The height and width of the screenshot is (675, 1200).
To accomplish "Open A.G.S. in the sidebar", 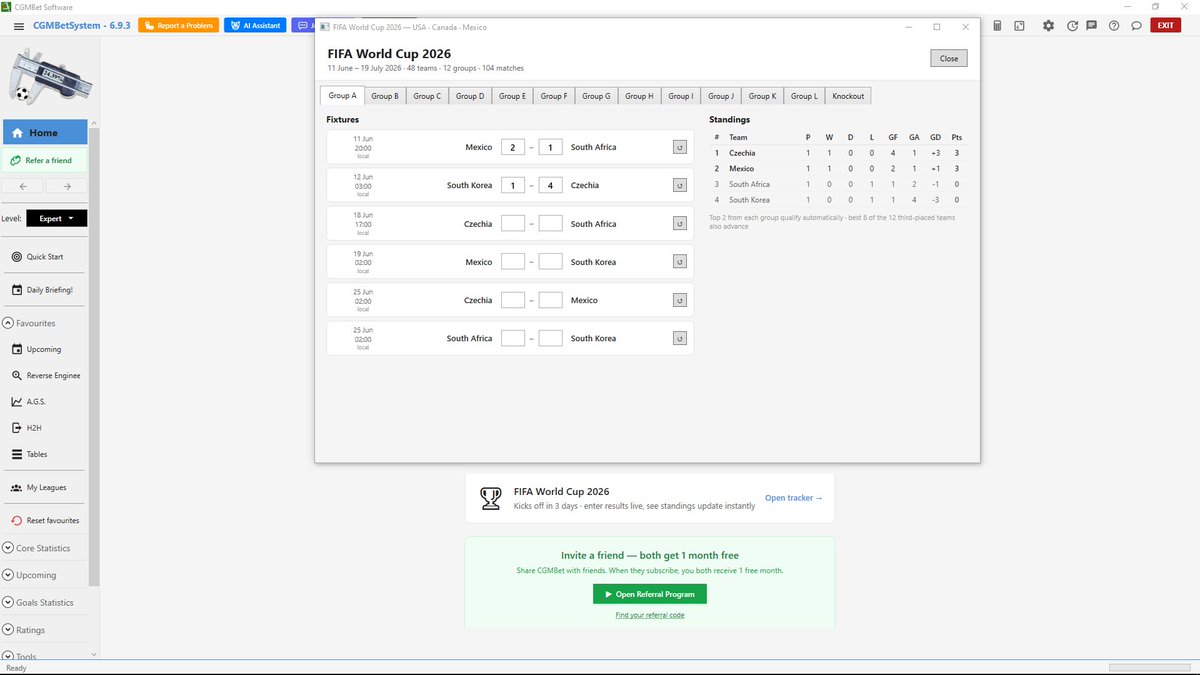I will click(x=44, y=402).
